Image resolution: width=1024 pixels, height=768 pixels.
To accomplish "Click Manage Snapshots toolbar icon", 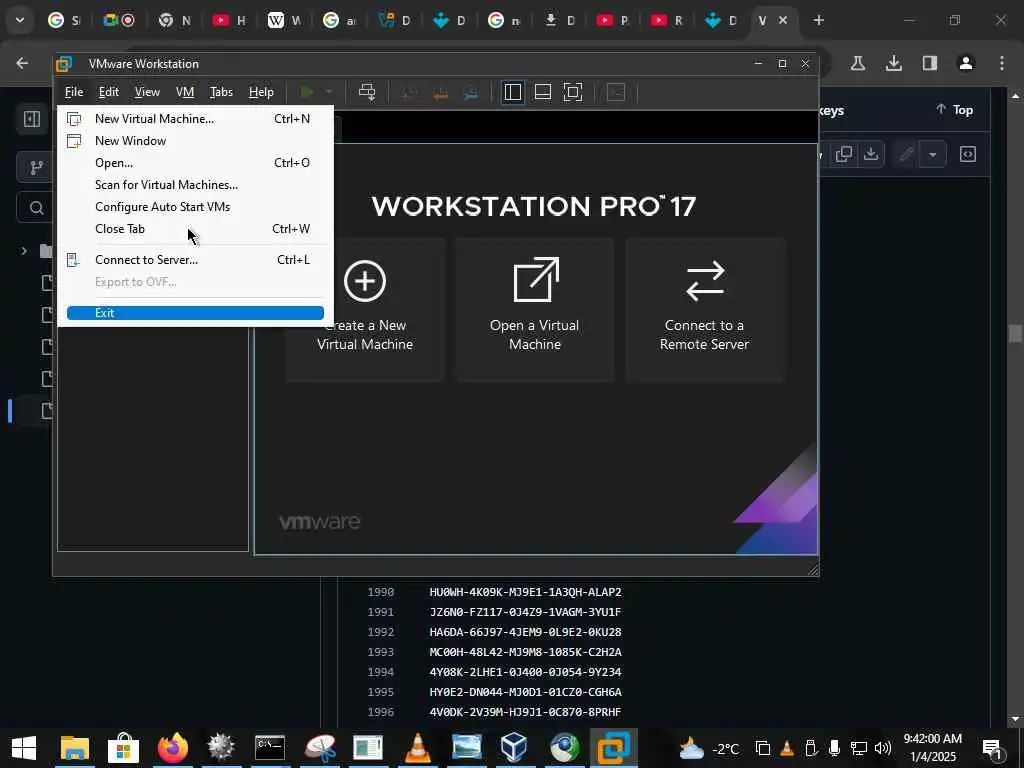I will pos(470,93).
